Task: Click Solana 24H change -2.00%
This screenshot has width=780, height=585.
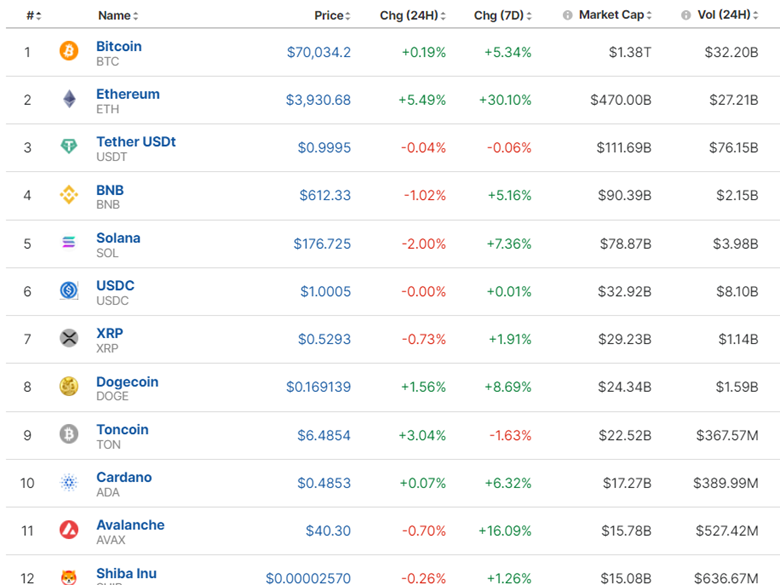Action: [x=423, y=244]
